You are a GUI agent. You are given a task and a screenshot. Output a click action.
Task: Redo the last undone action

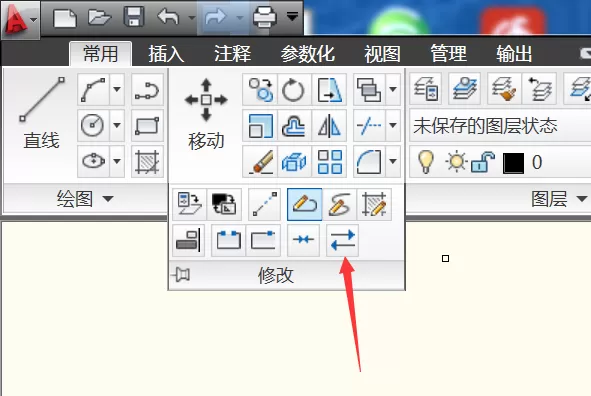pyautogui.click(x=215, y=17)
